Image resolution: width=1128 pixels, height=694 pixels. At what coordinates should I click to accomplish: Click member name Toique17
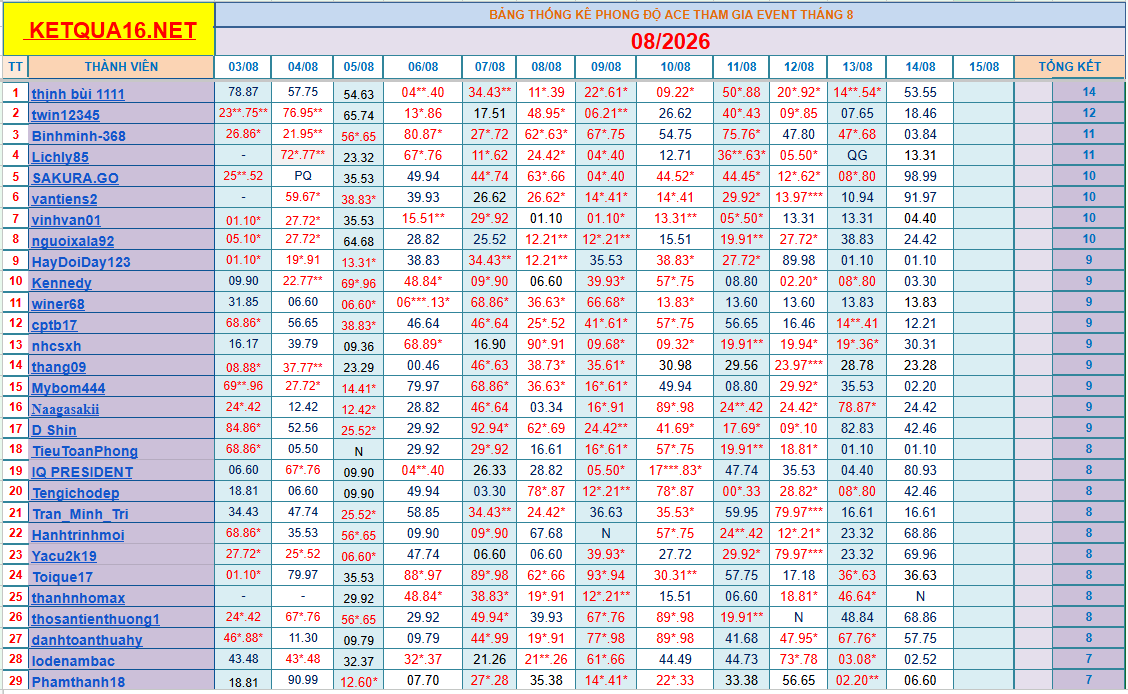(x=62, y=577)
